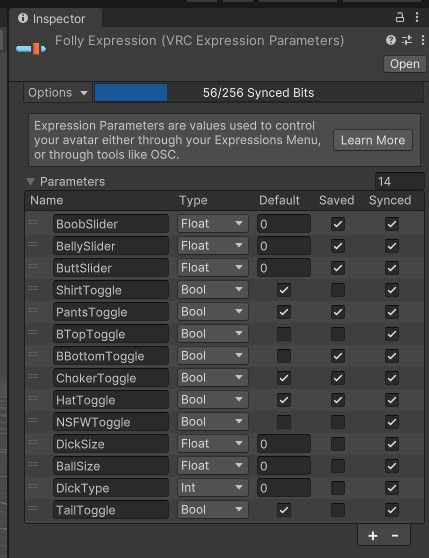The image size is (429, 558).
Task: Click the plus icon to add parameter
Action: pos(373,536)
